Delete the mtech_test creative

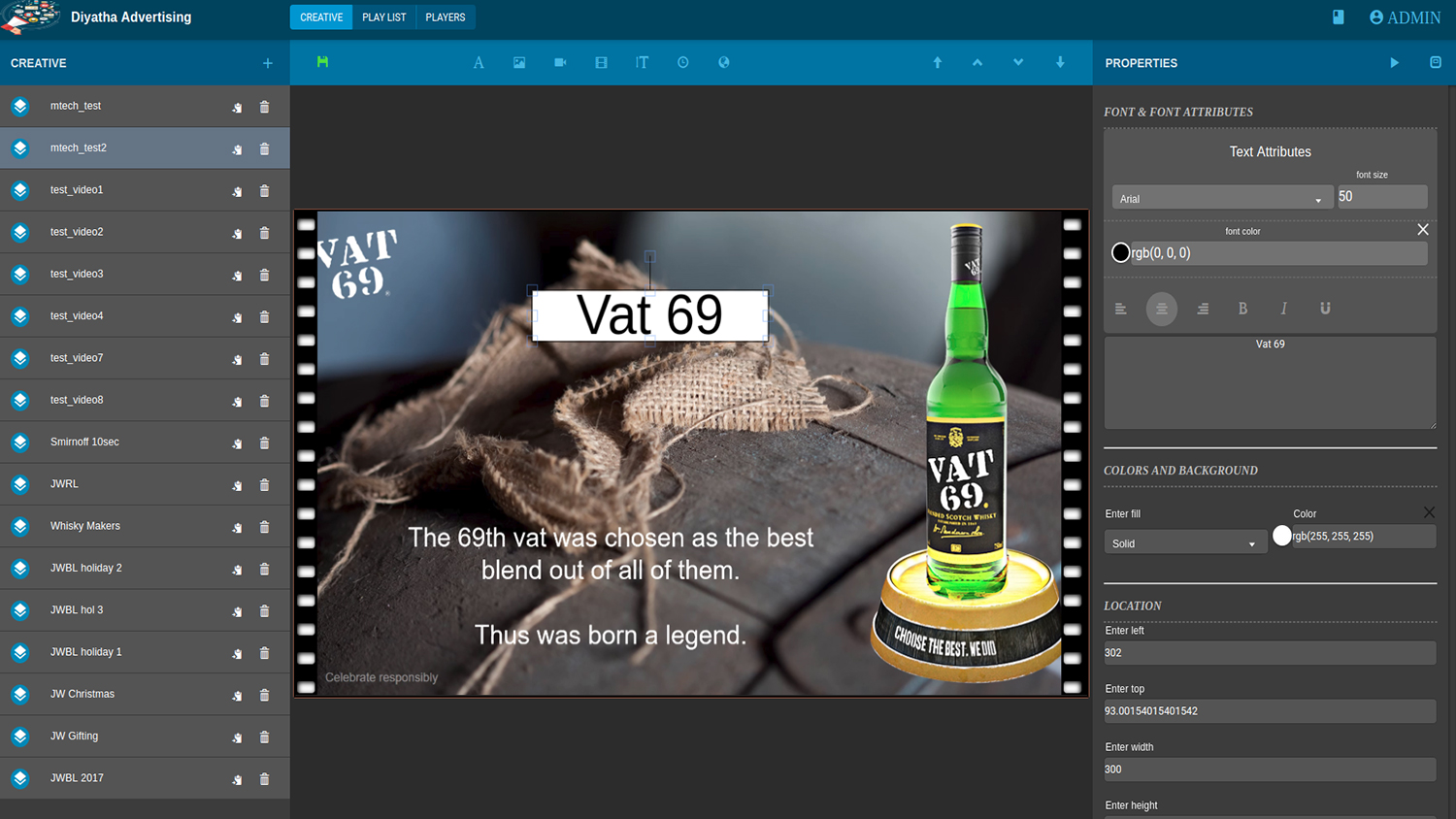pos(264,107)
